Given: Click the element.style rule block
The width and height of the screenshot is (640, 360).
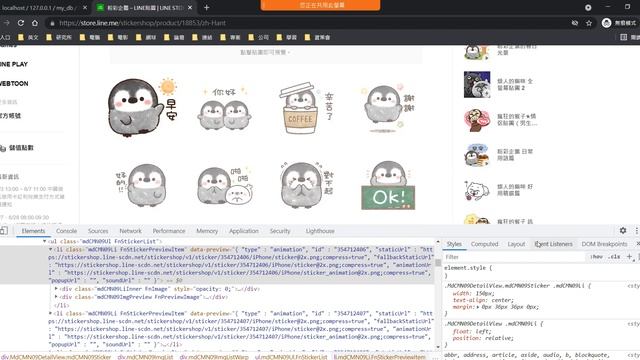Looking at the screenshot, I should (x=541, y=271).
